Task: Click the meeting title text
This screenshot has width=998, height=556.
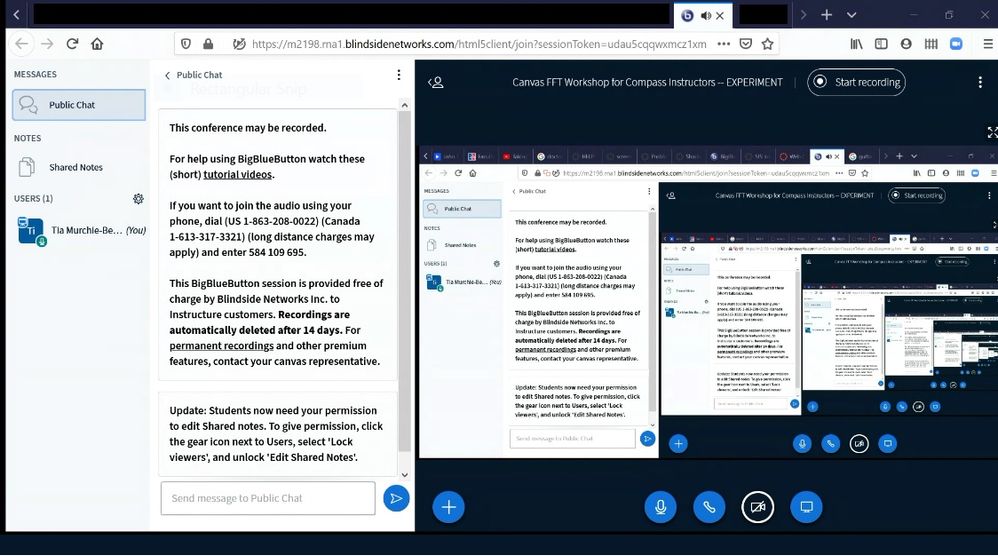Action: point(647,82)
